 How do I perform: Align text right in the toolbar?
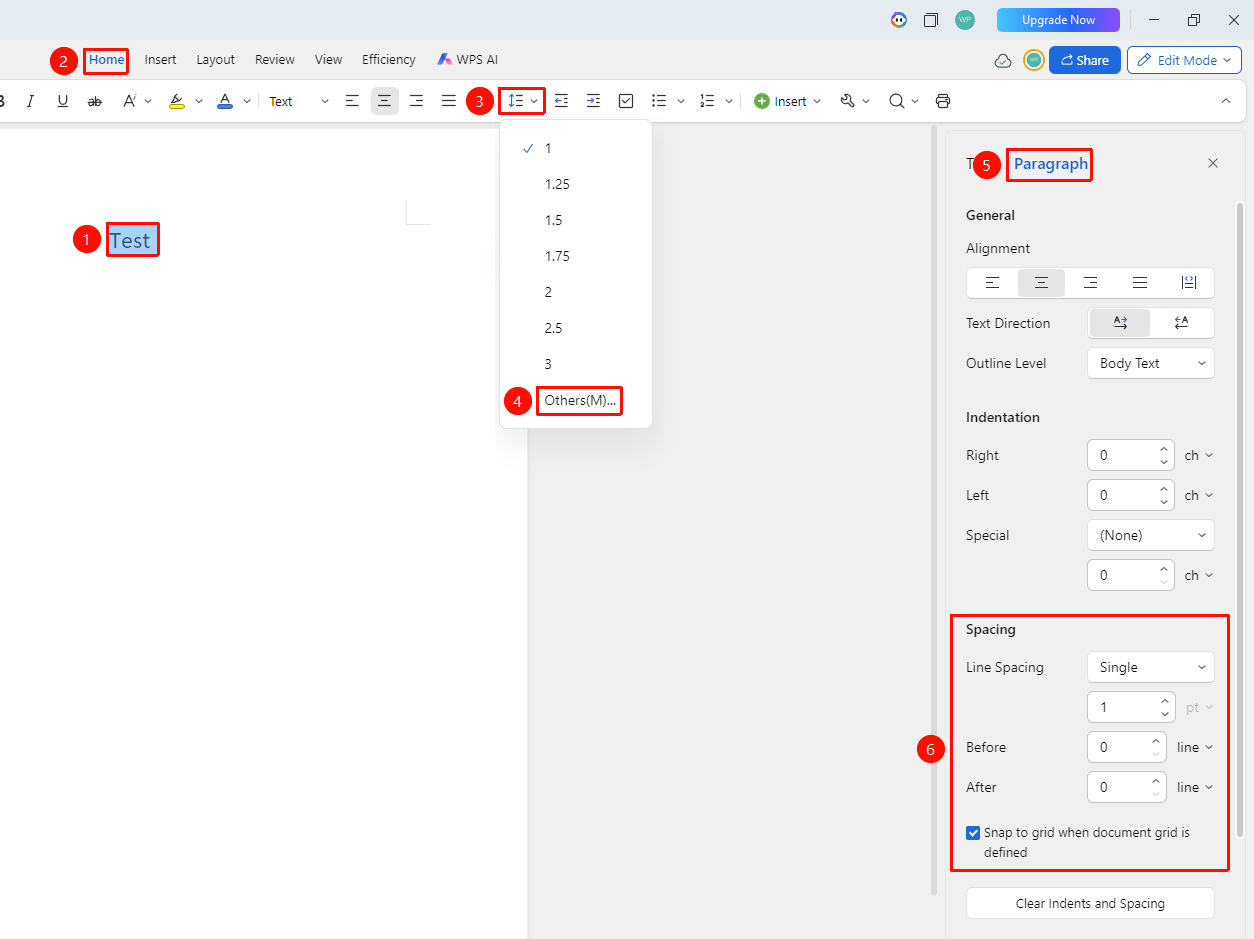click(x=416, y=101)
